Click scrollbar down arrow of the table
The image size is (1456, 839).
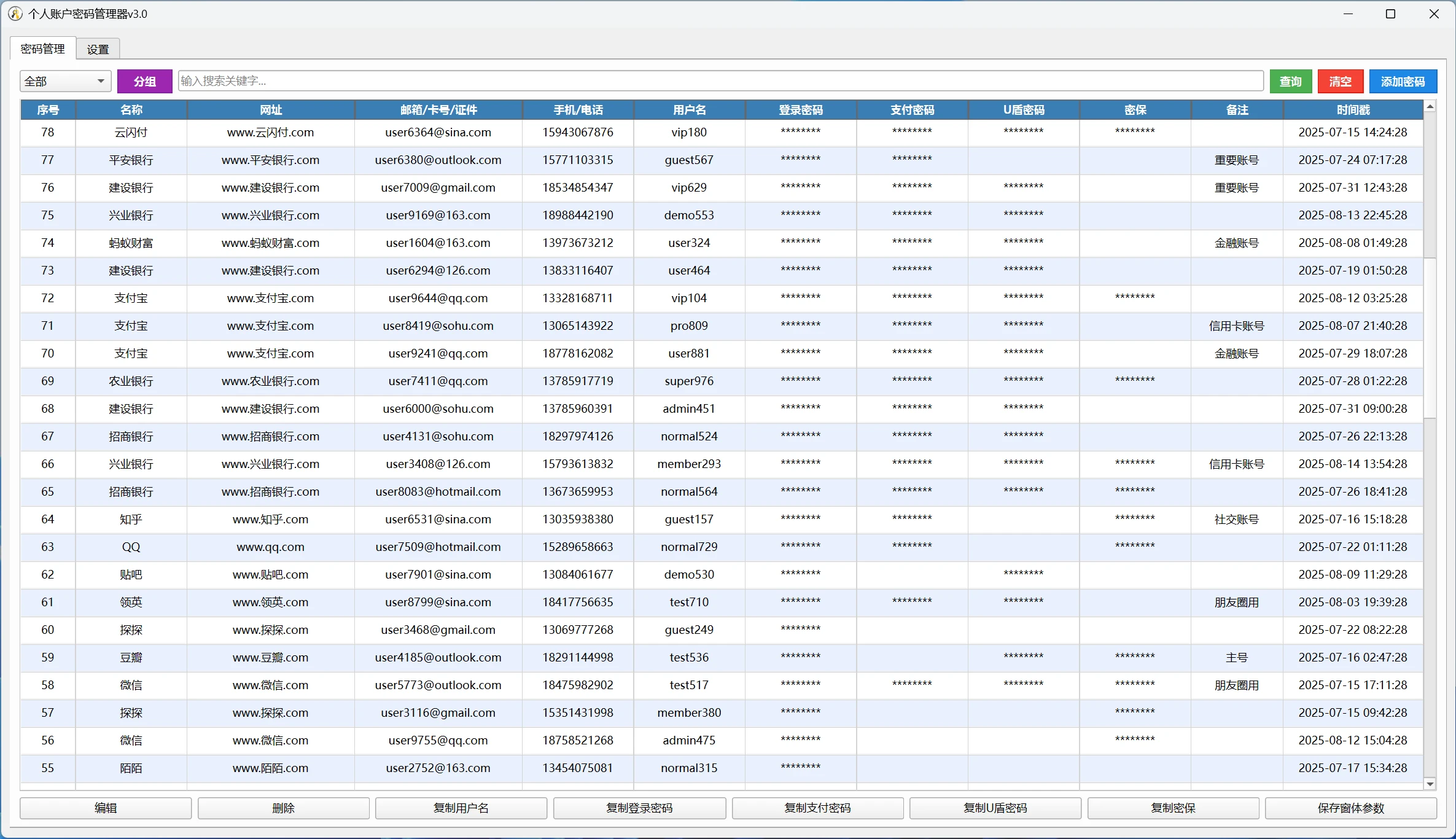click(x=1430, y=784)
